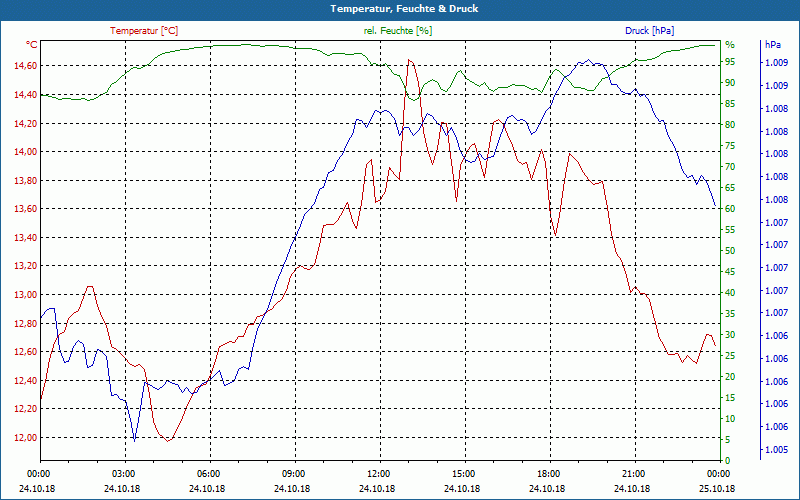Click the 25 tick on humidity axis
This screenshot has width=800, height=500.
(x=730, y=356)
